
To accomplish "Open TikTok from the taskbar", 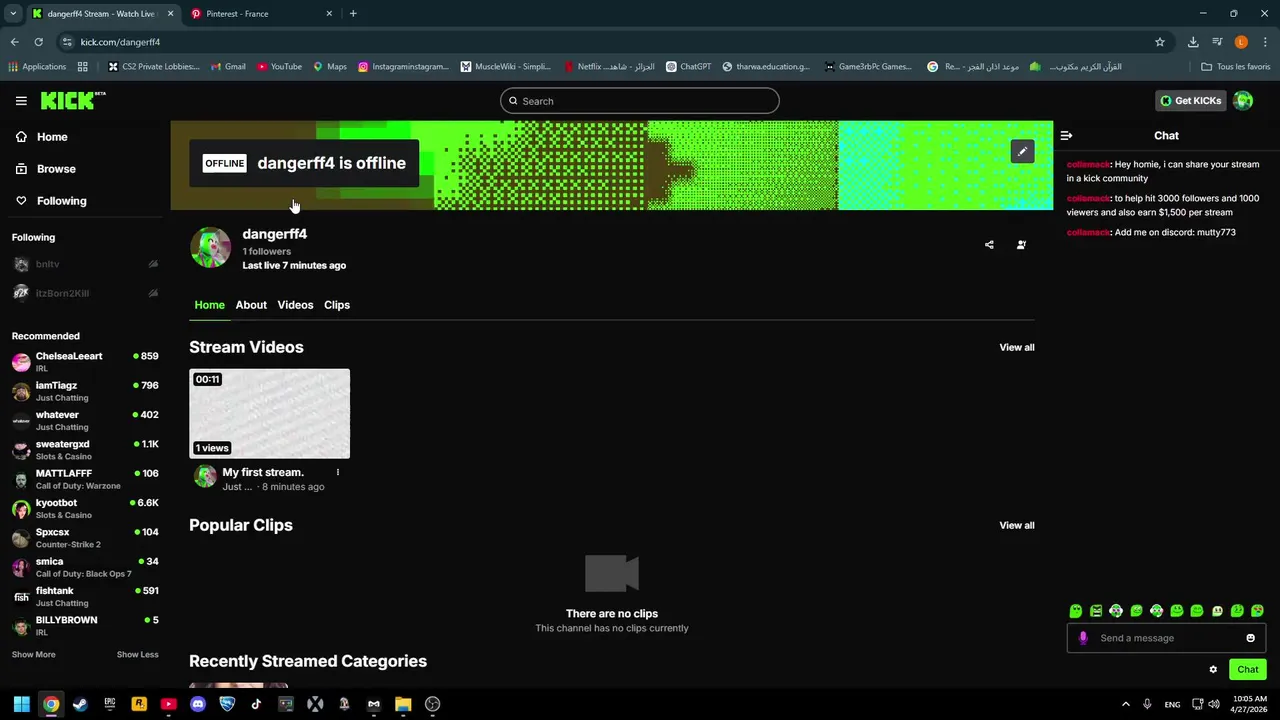I will pyautogui.click(x=256, y=704).
